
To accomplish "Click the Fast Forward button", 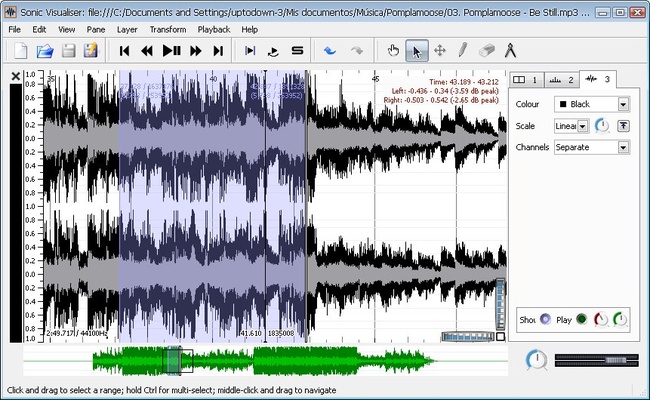I will tap(195, 51).
